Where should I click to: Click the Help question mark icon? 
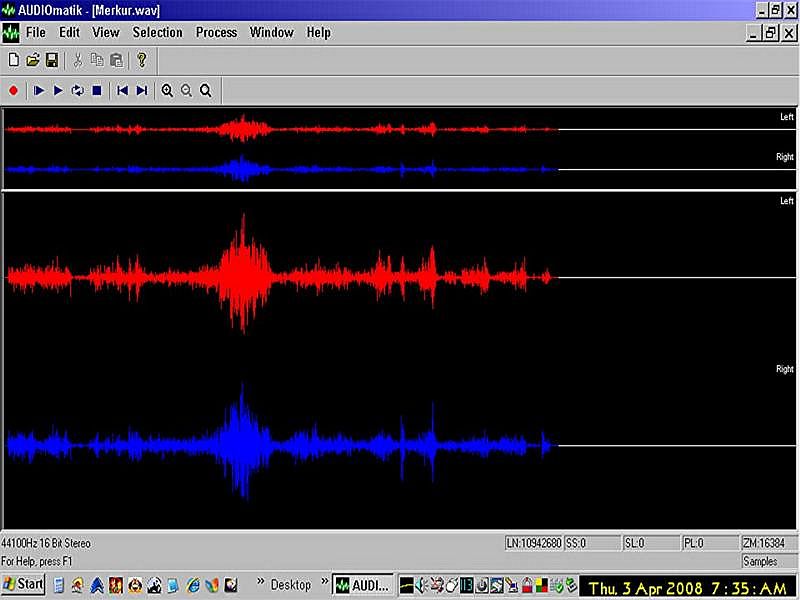pyautogui.click(x=142, y=60)
